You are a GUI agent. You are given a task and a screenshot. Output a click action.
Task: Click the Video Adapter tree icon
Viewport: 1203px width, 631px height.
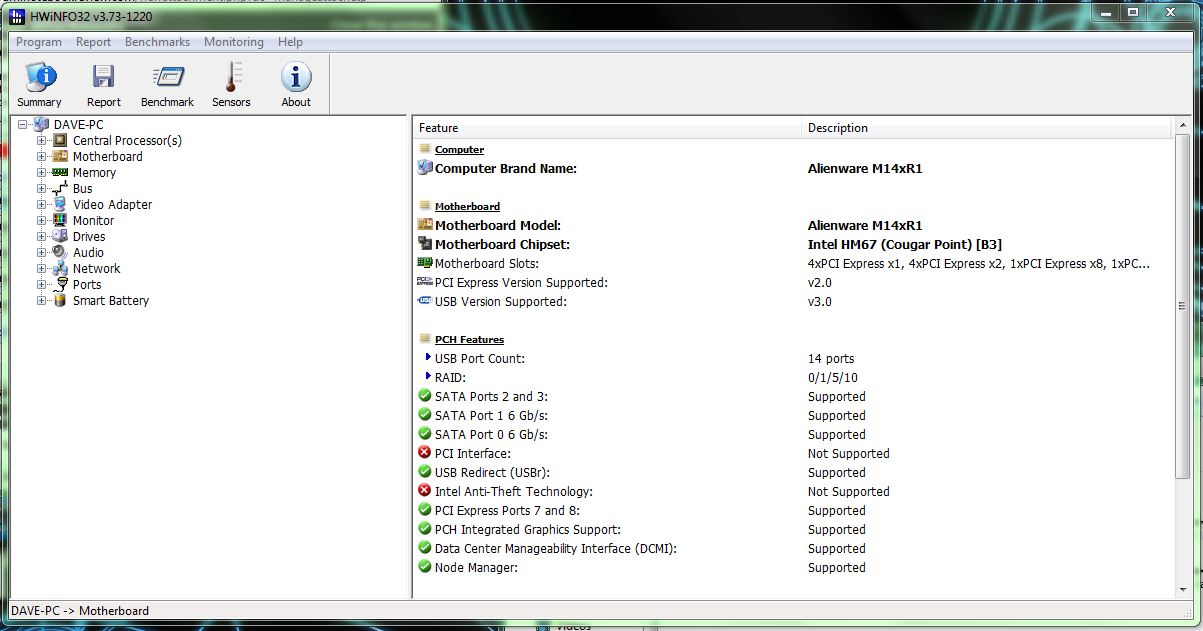tap(60, 205)
